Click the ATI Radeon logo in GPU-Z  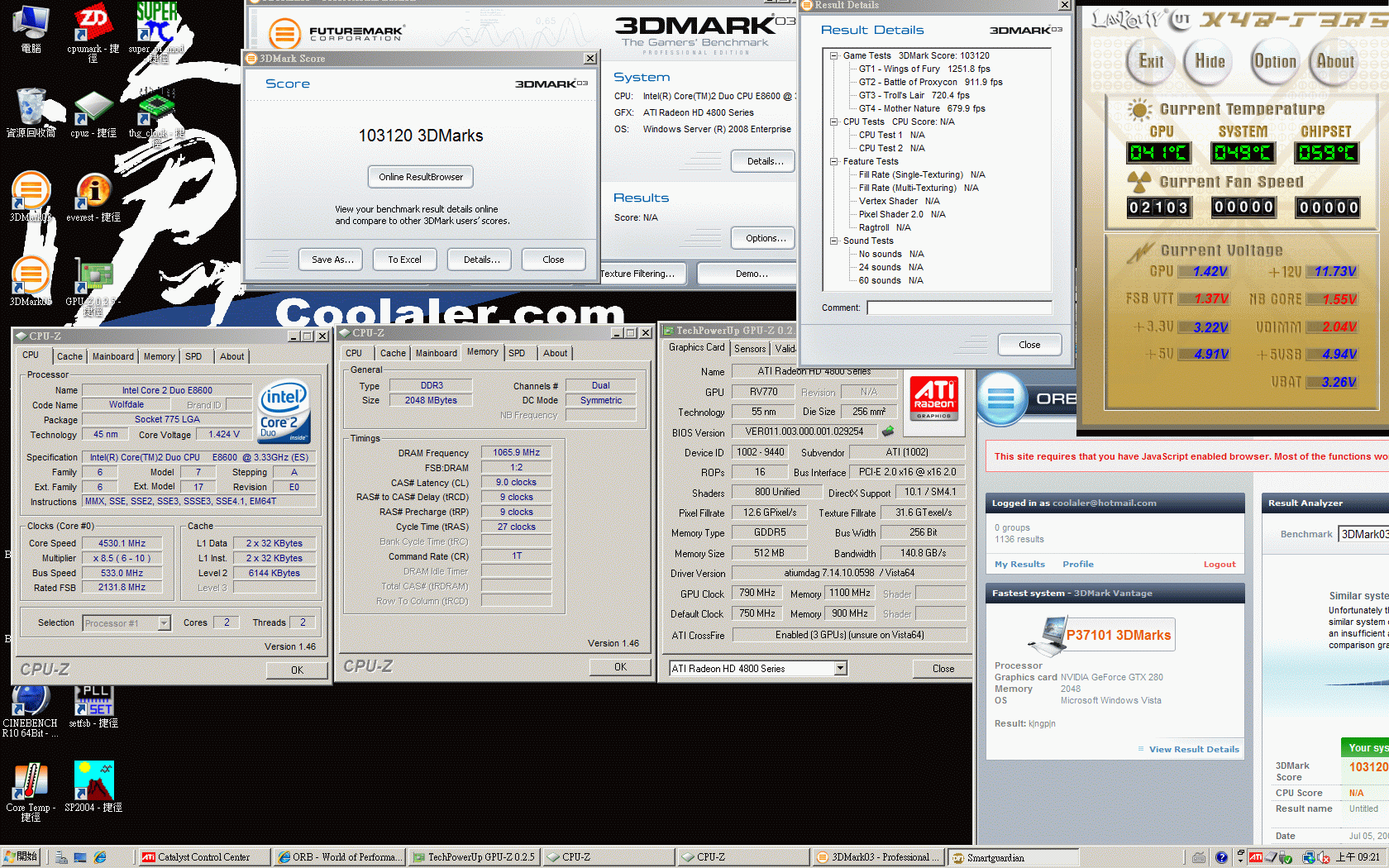934,398
